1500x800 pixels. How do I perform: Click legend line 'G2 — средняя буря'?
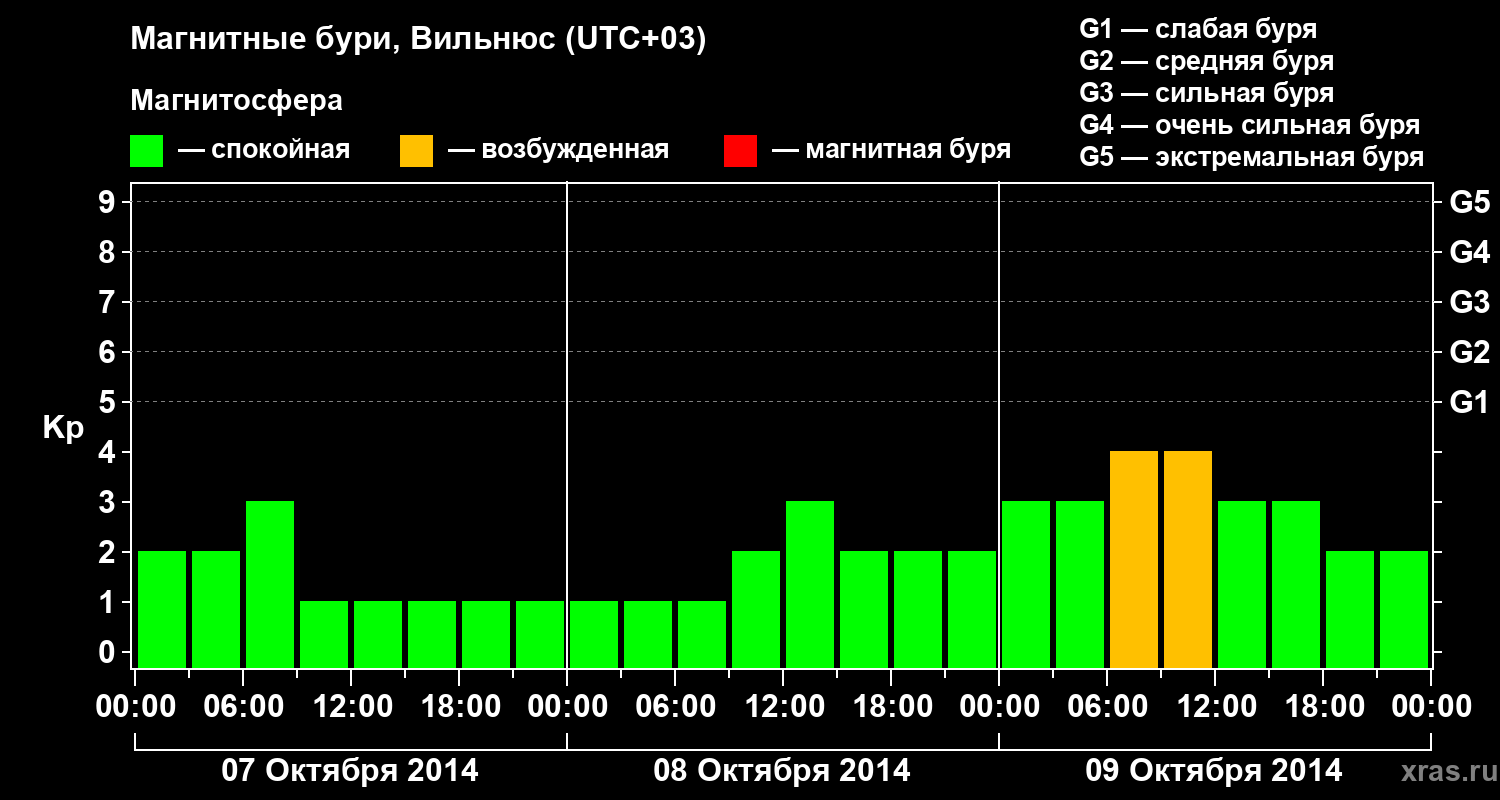tap(1206, 61)
